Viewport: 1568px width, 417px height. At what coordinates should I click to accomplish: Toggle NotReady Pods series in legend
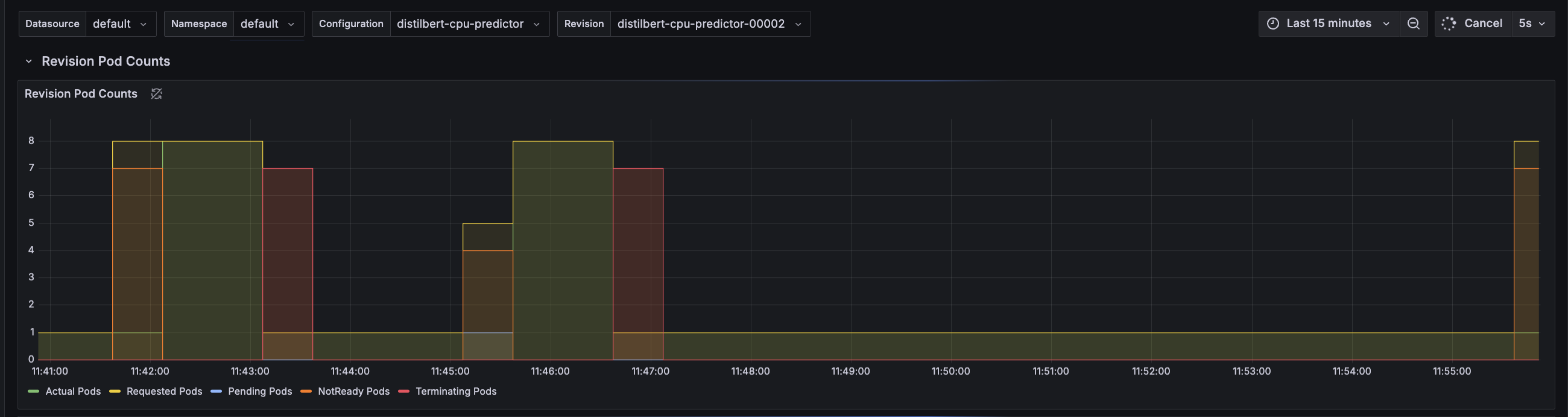pyautogui.click(x=353, y=392)
